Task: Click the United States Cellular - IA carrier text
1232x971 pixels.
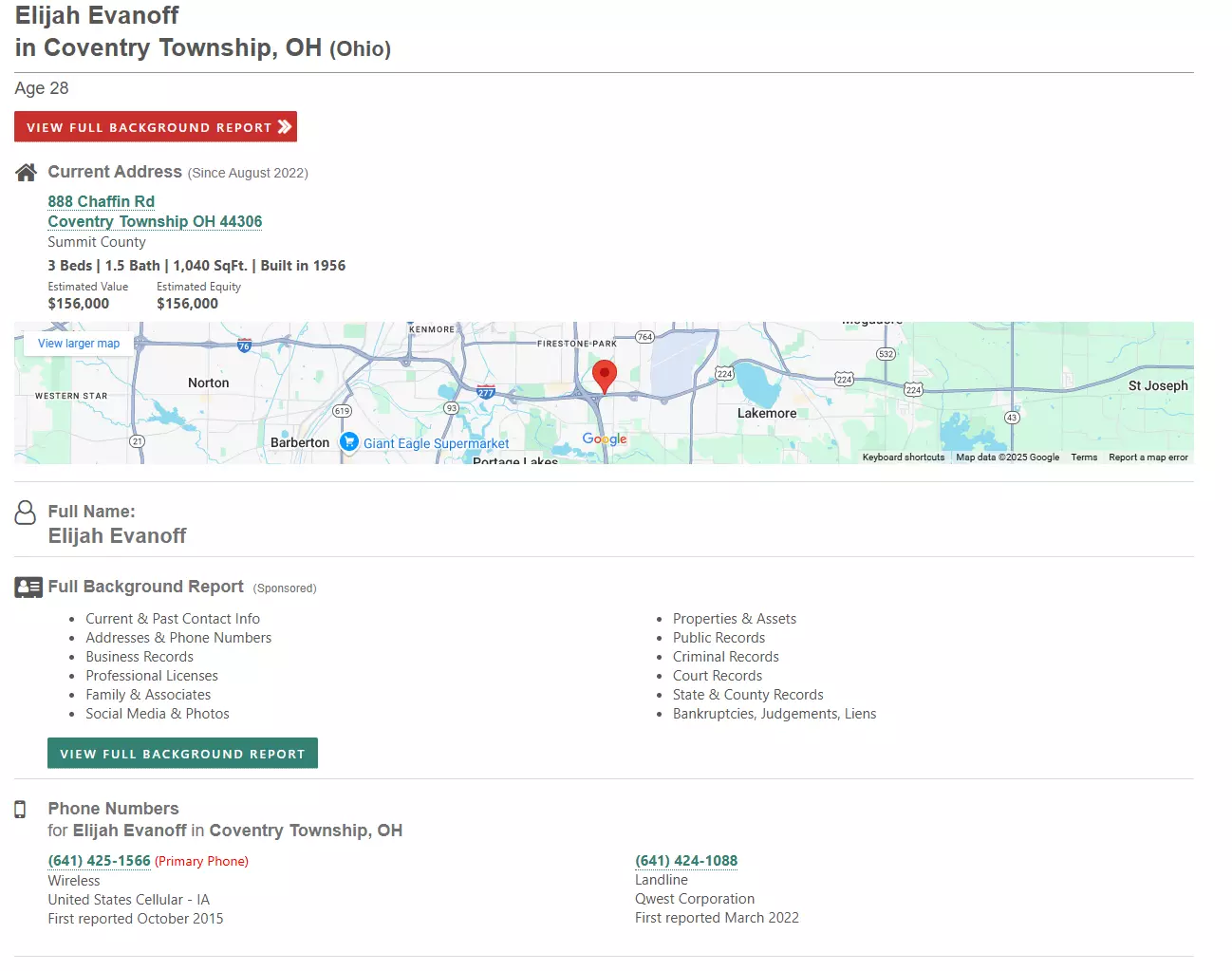Action: (129, 900)
